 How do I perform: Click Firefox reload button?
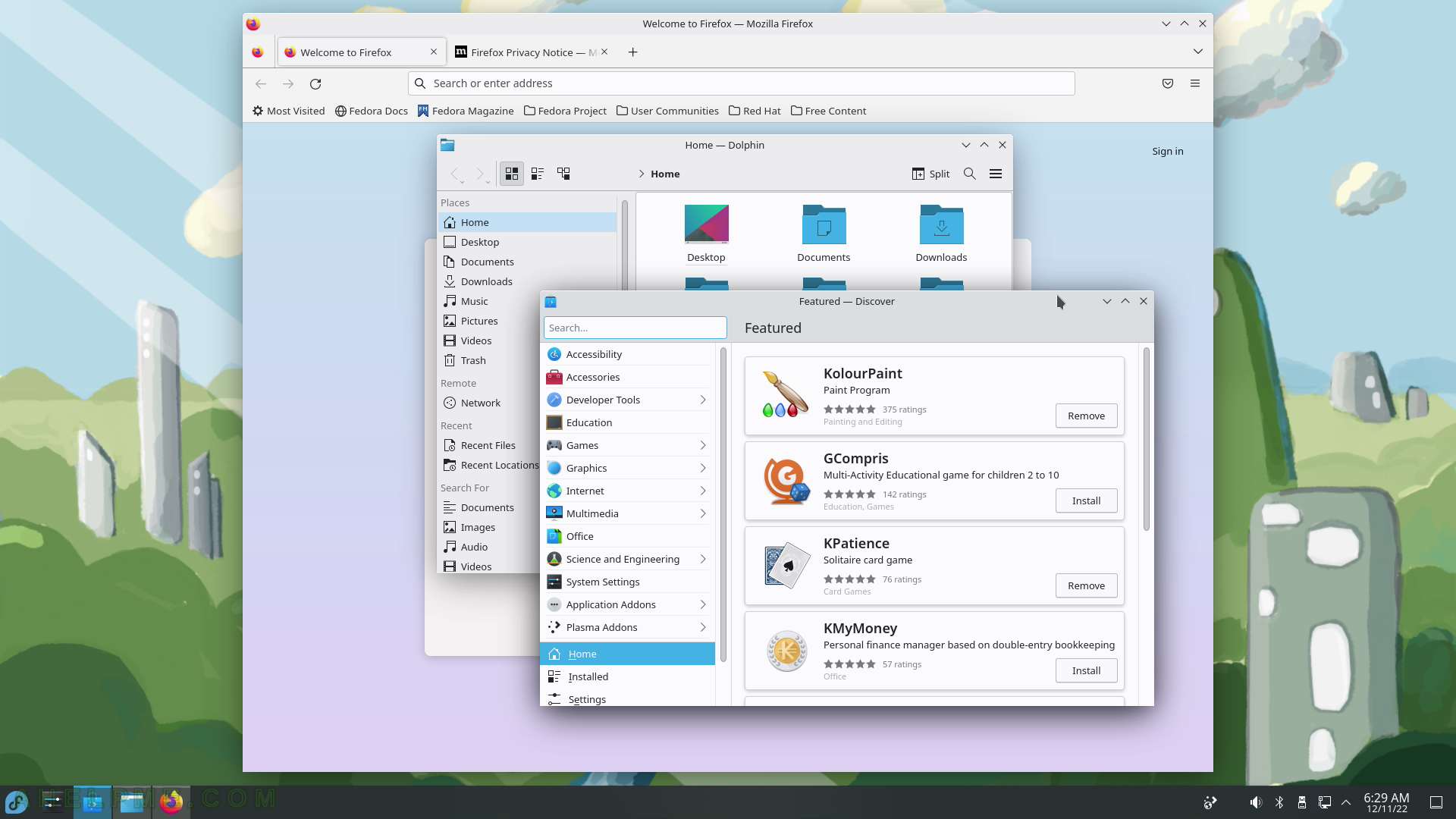click(315, 83)
